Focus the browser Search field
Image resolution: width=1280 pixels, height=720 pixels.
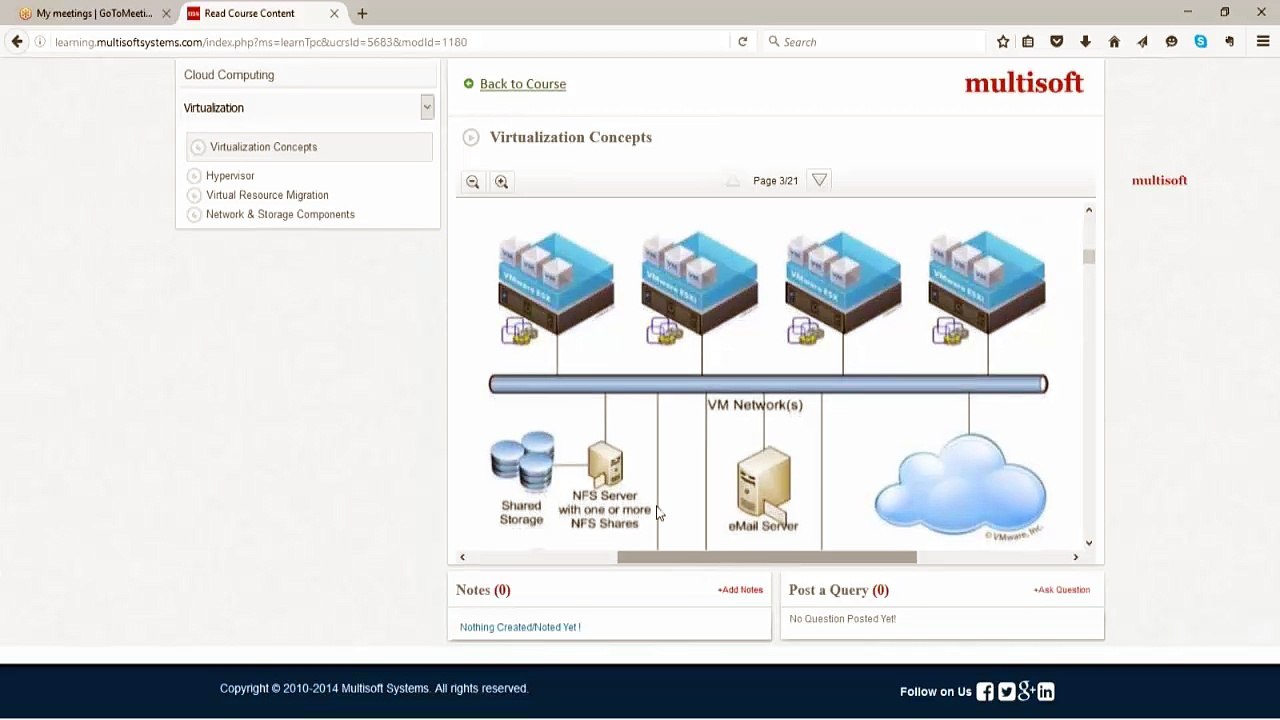(875, 42)
